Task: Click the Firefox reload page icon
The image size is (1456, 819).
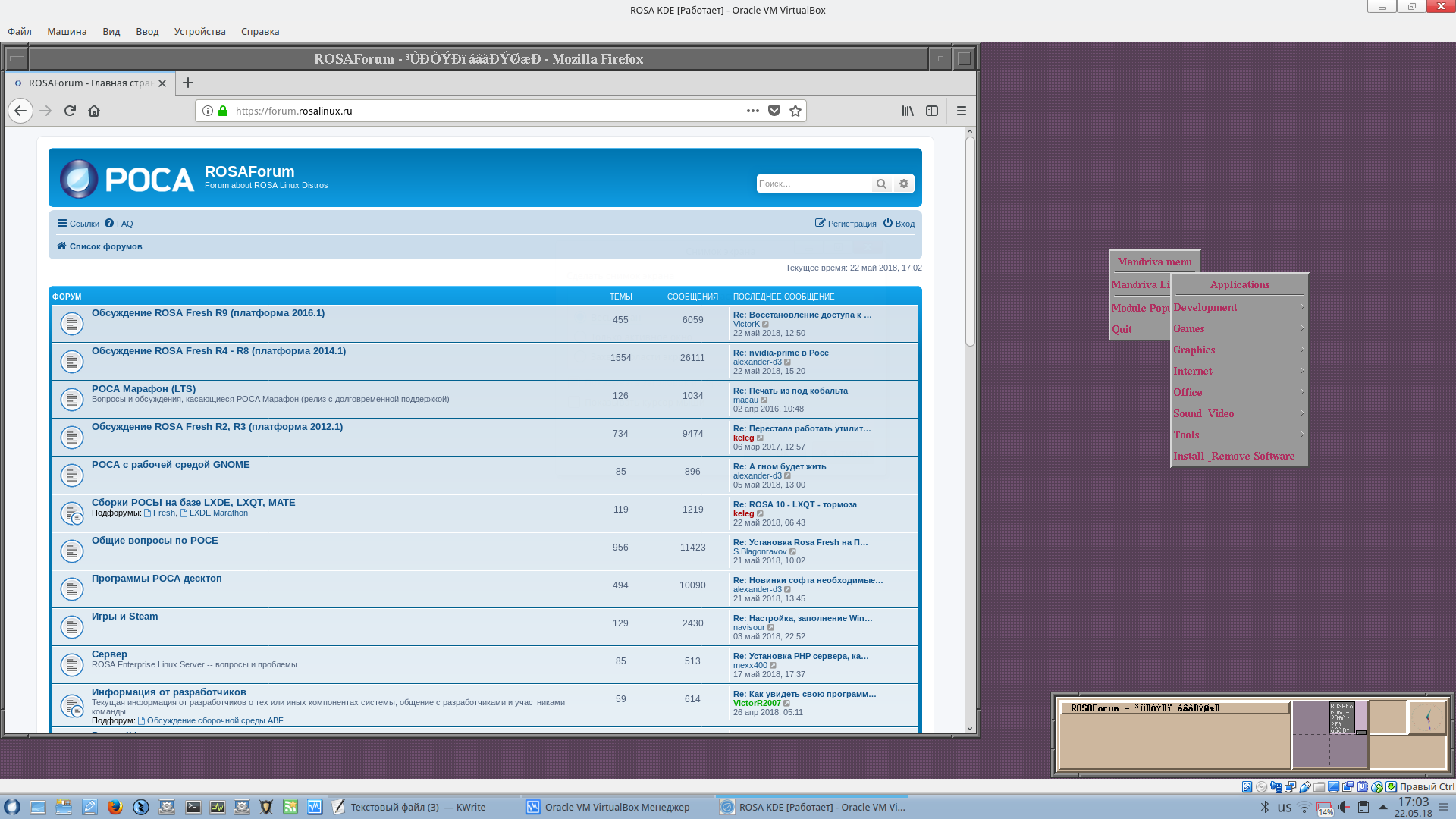Action: click(x=70, y=111)
